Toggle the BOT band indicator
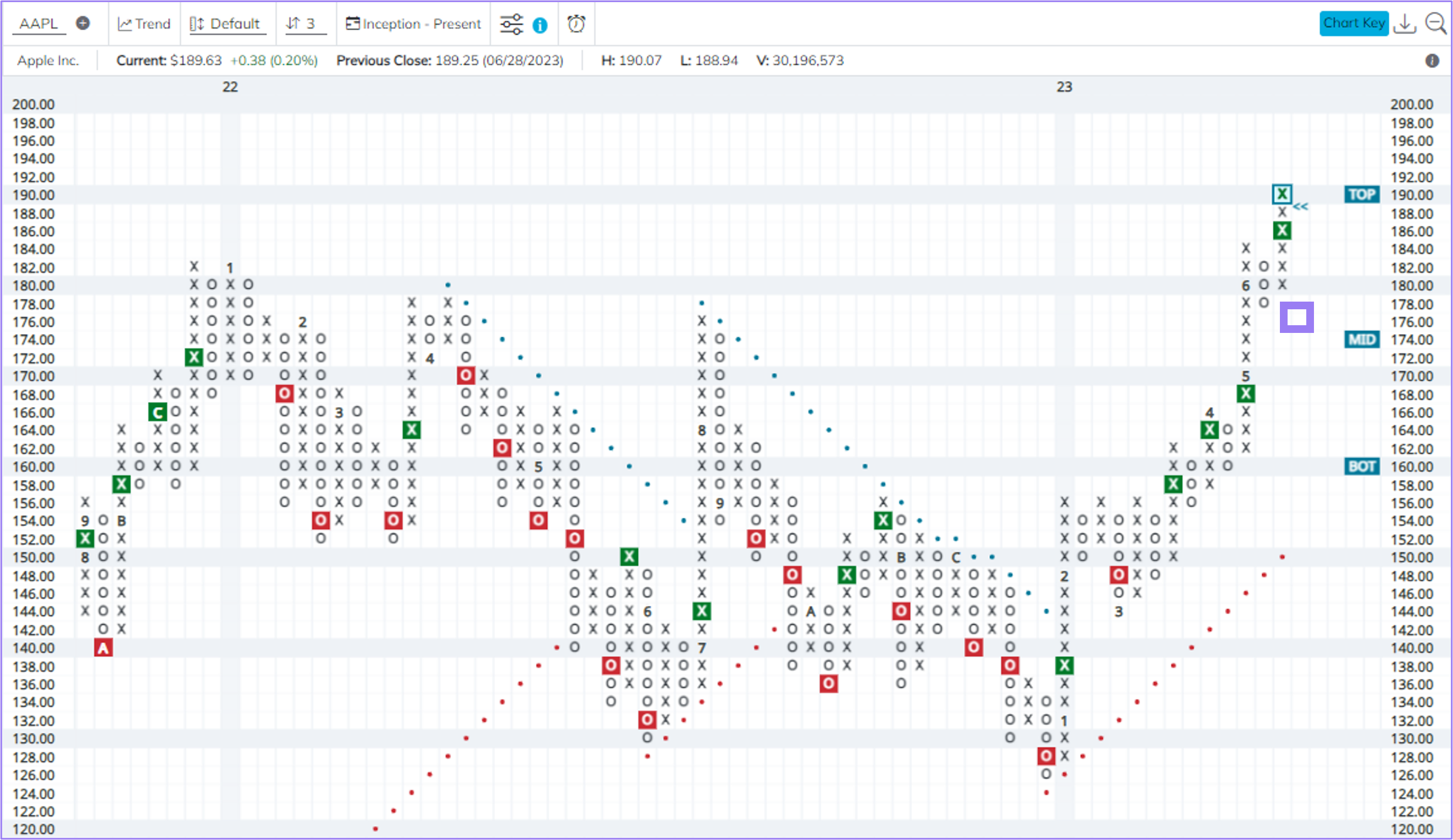Viewport: 1453px width, 840px height. [1362, 466]
